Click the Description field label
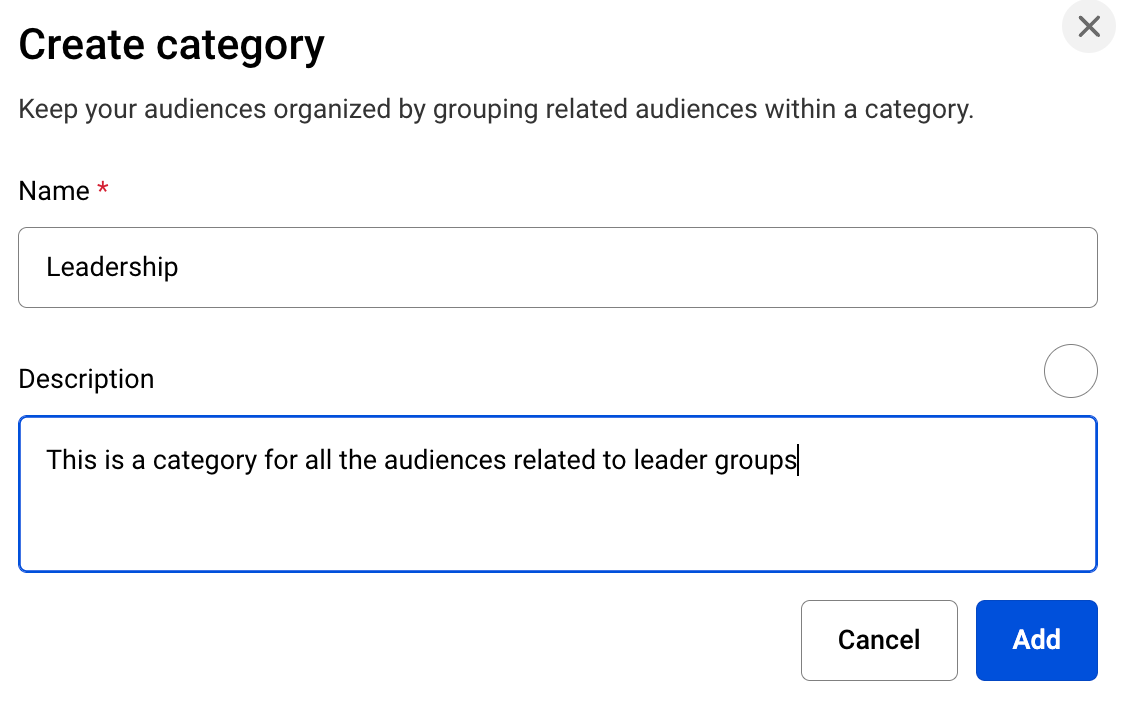The image size is (1132, 708). [86, 379]
